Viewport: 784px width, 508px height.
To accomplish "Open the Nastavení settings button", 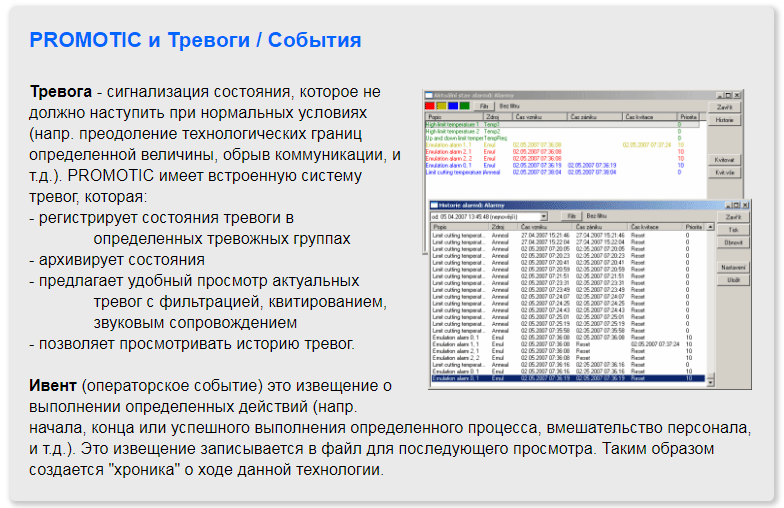I will (733, 269).
